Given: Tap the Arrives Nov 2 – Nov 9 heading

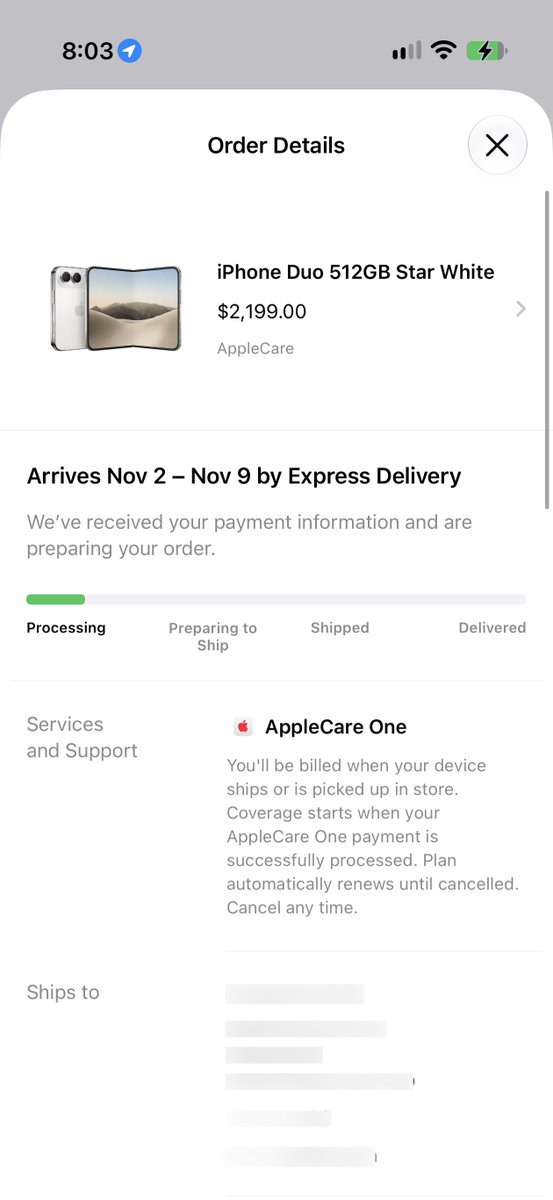Looking at the screenshot, I should click(x=244, y=476).
